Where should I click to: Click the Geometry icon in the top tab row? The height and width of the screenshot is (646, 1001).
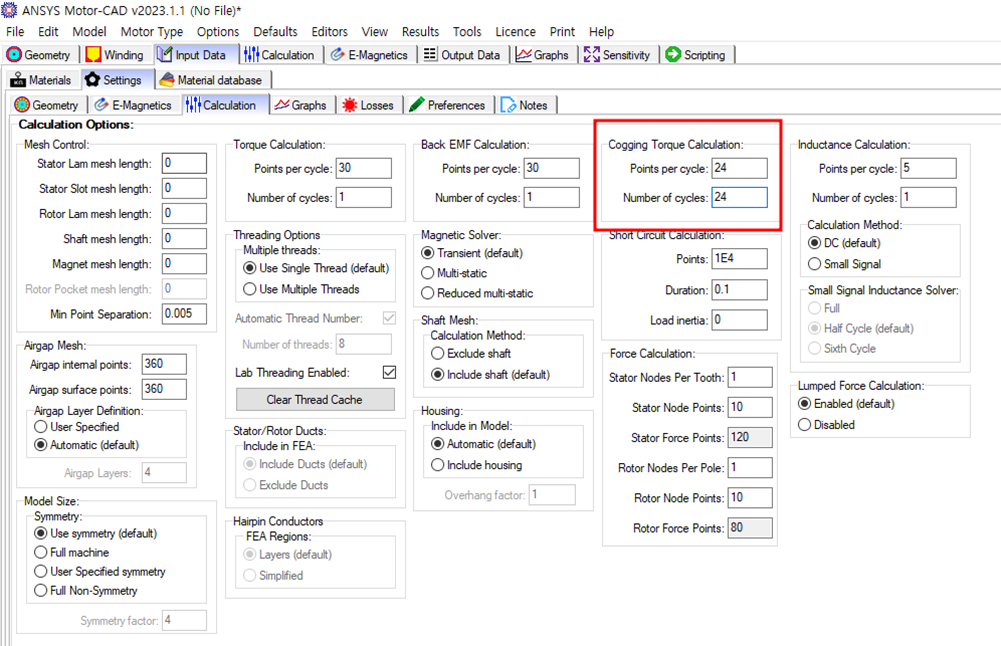[13, 55]
